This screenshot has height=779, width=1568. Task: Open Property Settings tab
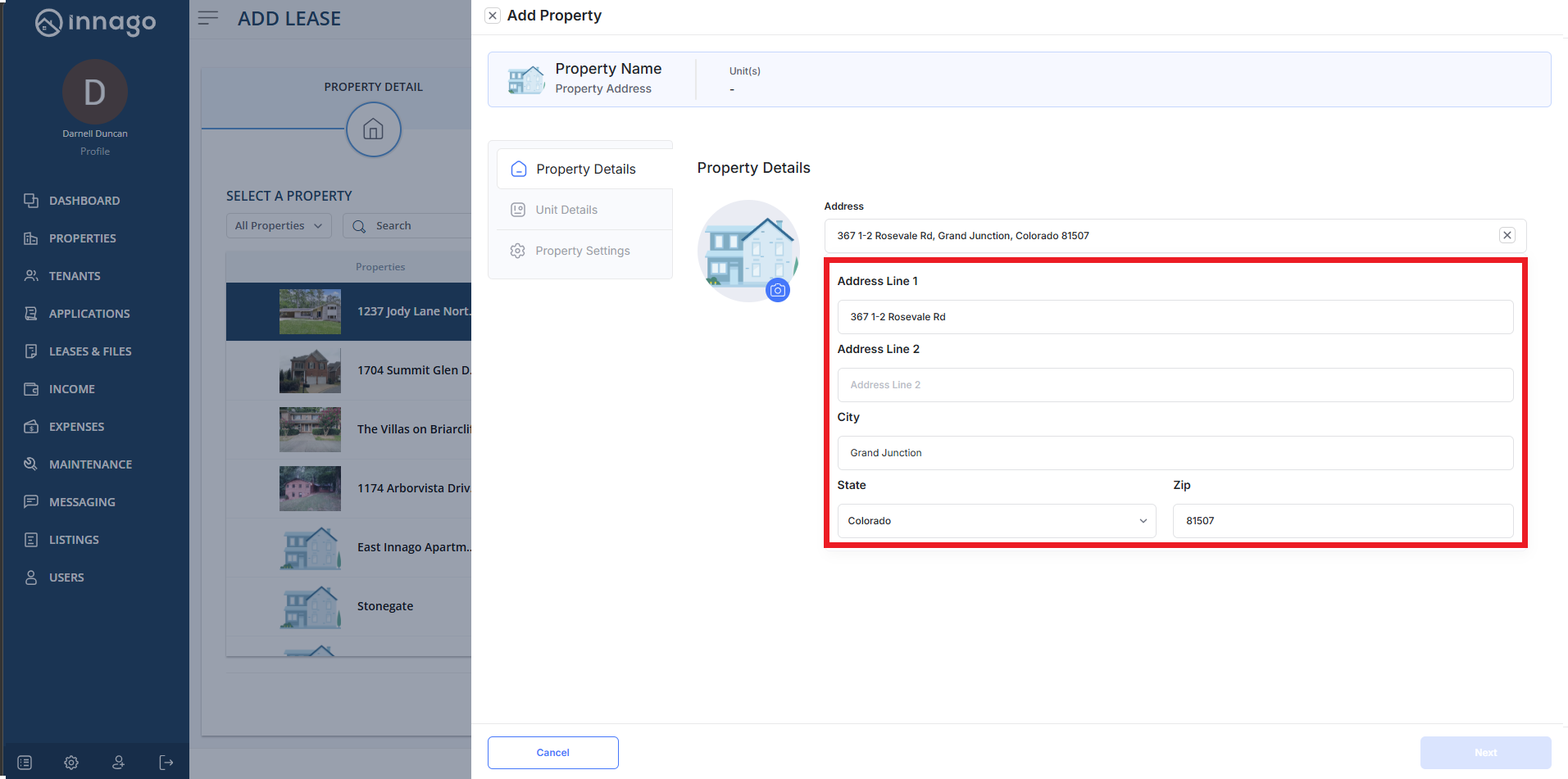click(x=582, y=251)
